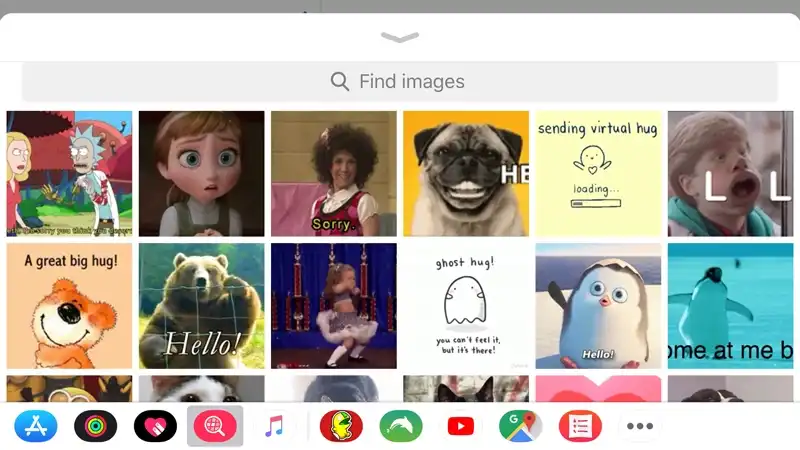Open the Digital Touch heart icon

(x=155, y=426)
